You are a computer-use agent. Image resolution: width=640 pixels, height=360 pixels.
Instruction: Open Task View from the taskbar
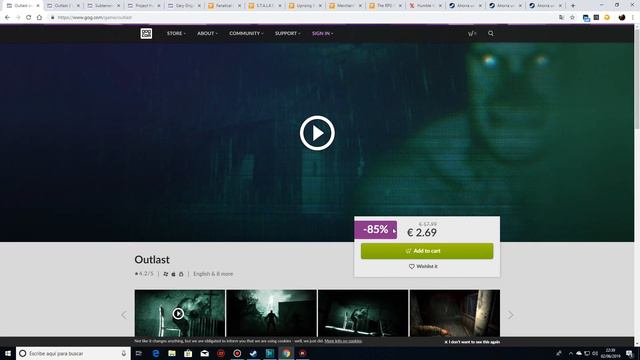[x=139, y=353]
